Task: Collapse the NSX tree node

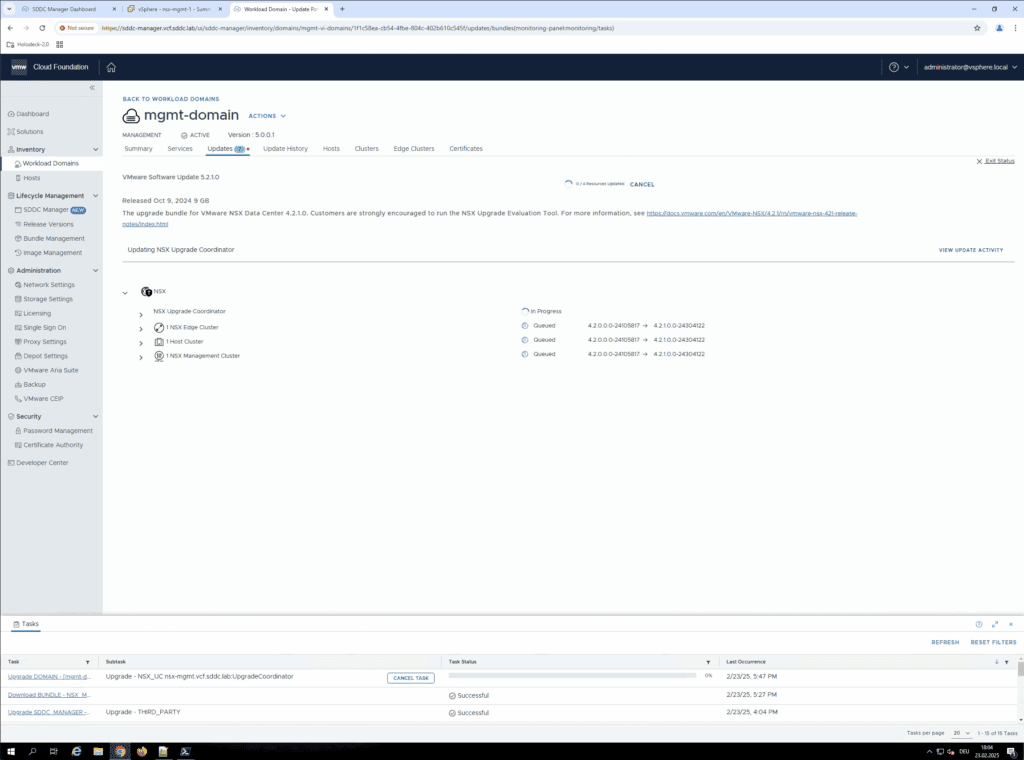Action: 125,293
